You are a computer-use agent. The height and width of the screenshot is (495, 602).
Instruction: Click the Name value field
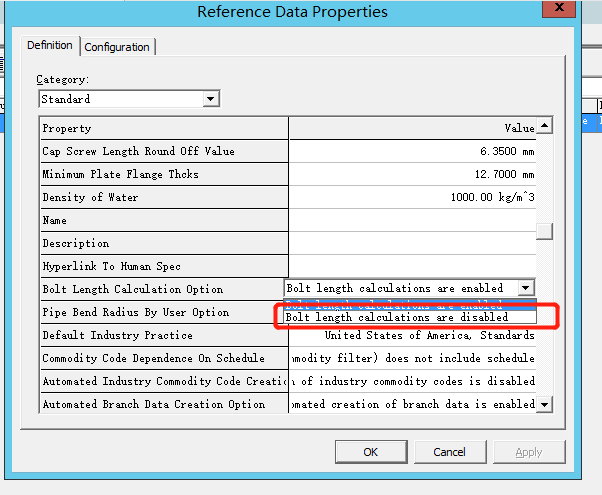pos(412,220)
